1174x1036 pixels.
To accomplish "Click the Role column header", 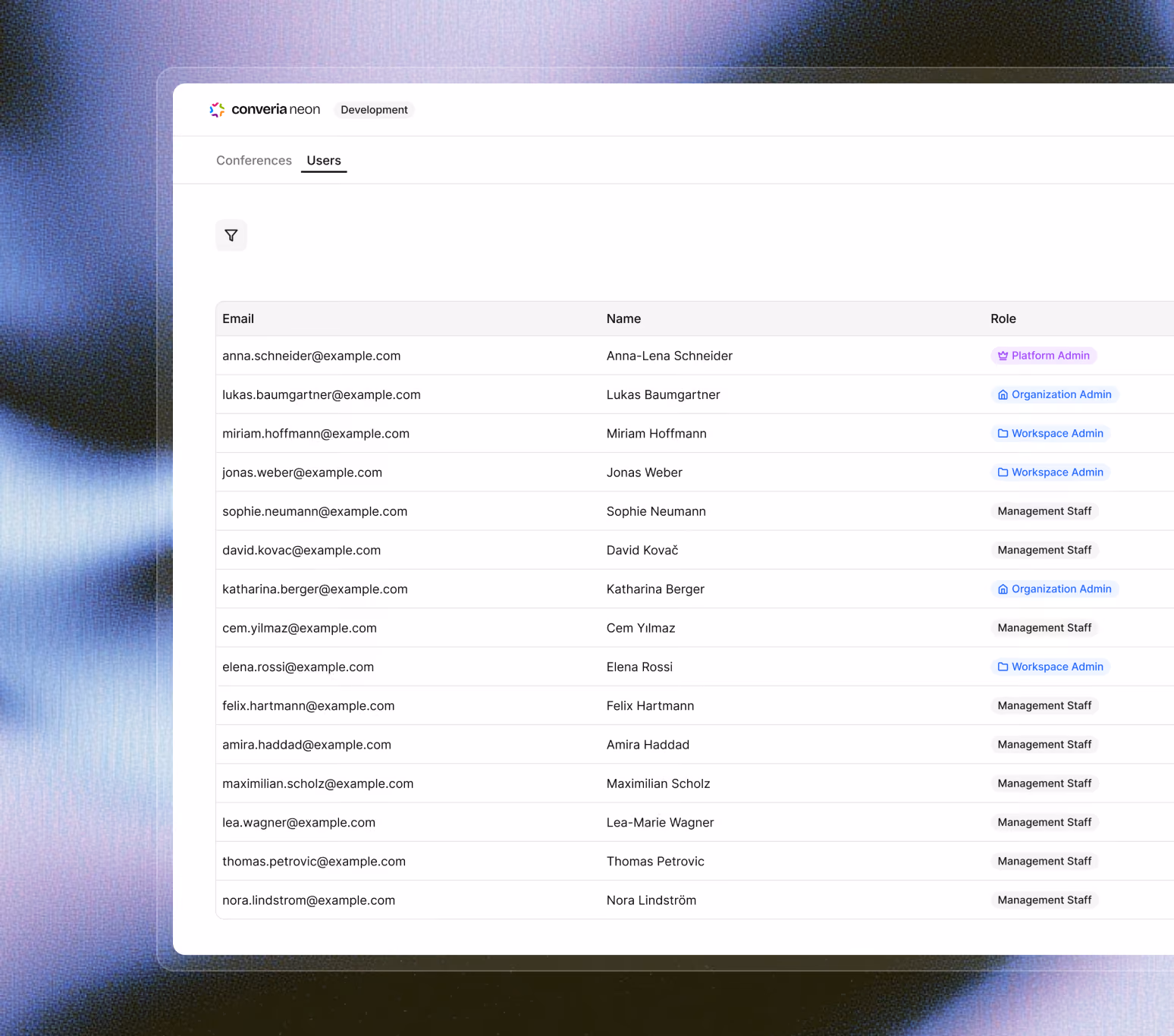I will (x=1003, y=319).
